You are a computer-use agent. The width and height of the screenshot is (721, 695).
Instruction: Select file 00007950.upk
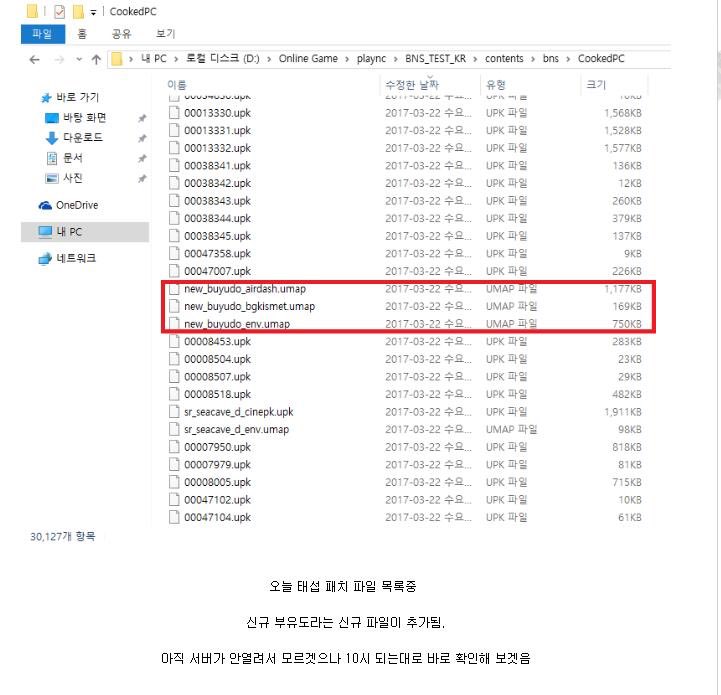(x=217, y=447)
